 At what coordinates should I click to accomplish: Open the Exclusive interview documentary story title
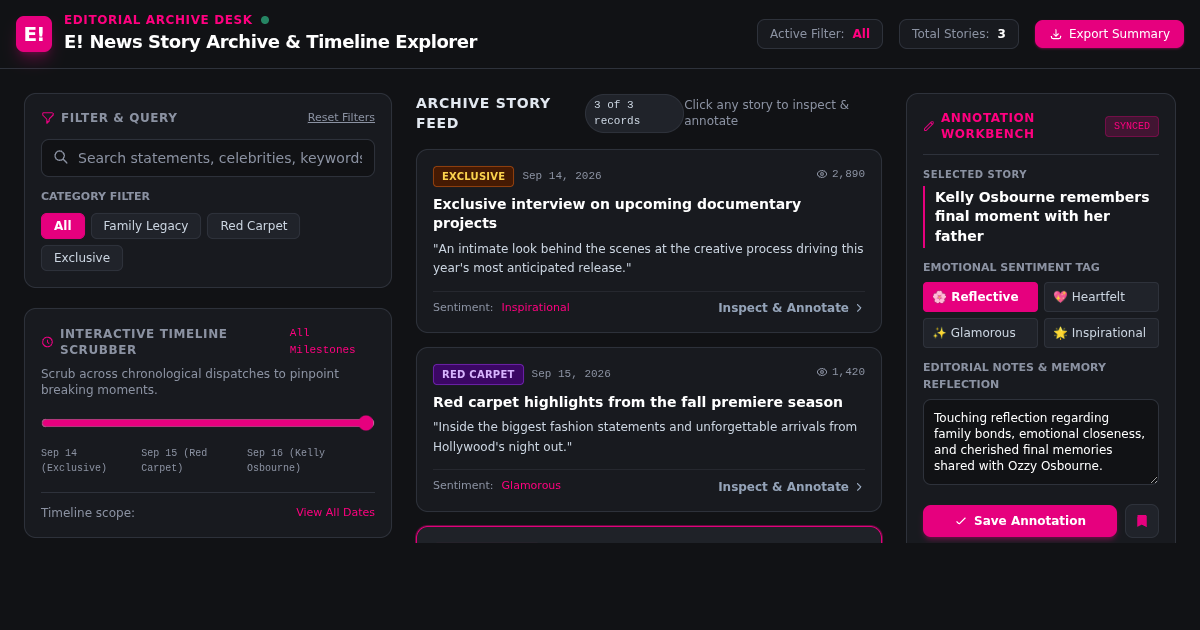click(617, 213)
